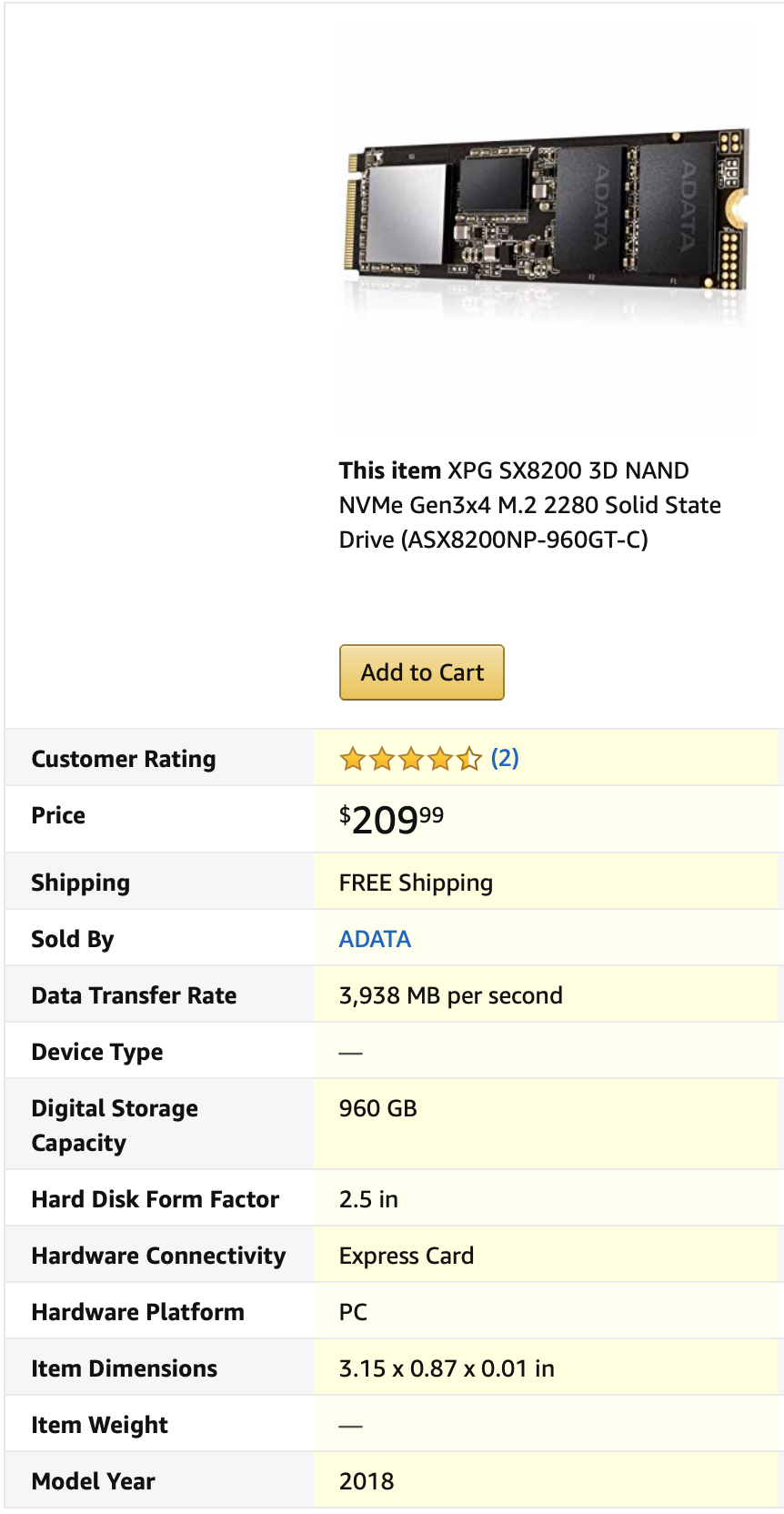784x1514 pixels.
Task: Click the Add to Cart button
Action: point(422,672)
